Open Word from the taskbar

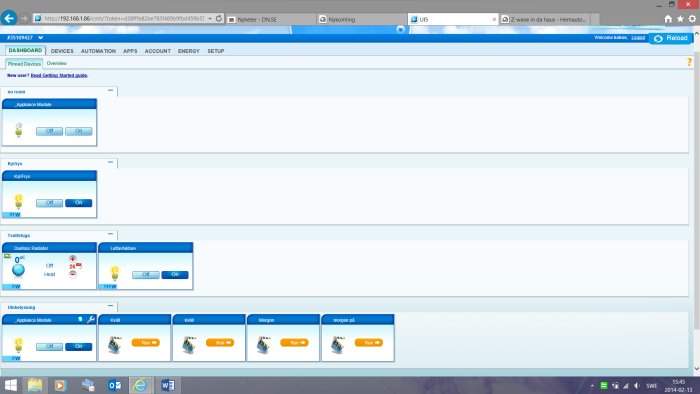click(x=168, y=385)
